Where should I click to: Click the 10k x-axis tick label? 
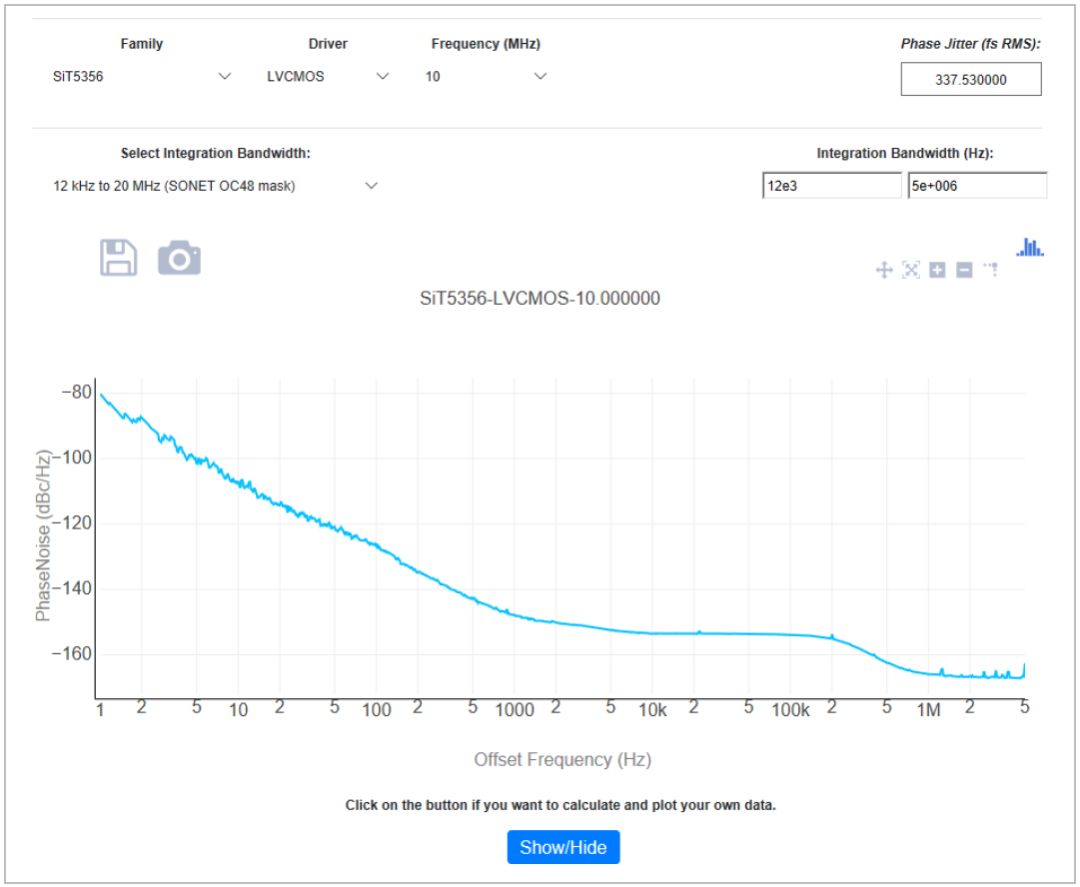tap(652, 710)
